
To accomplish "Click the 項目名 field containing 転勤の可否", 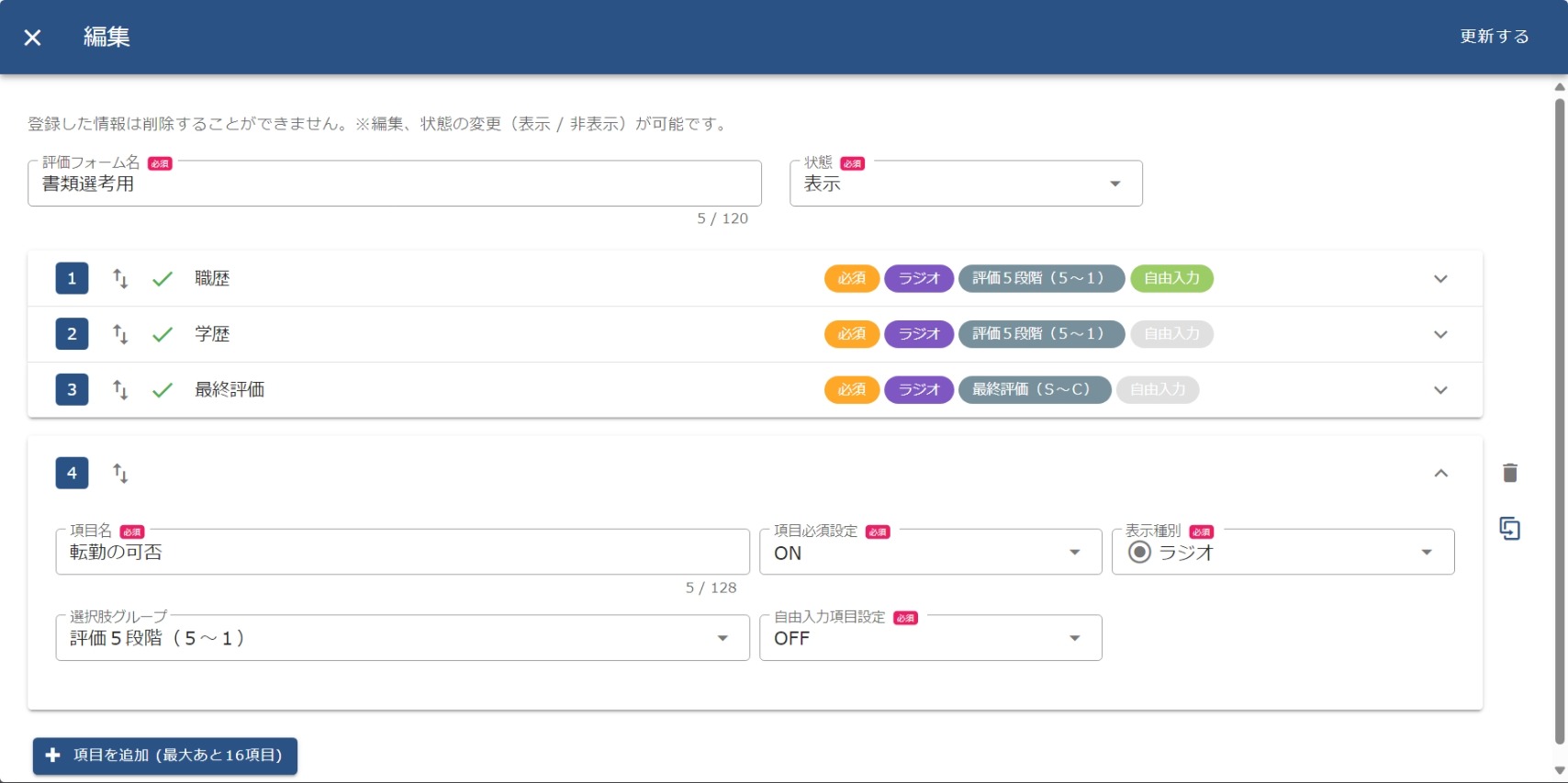I will click(x=402, y=553).
